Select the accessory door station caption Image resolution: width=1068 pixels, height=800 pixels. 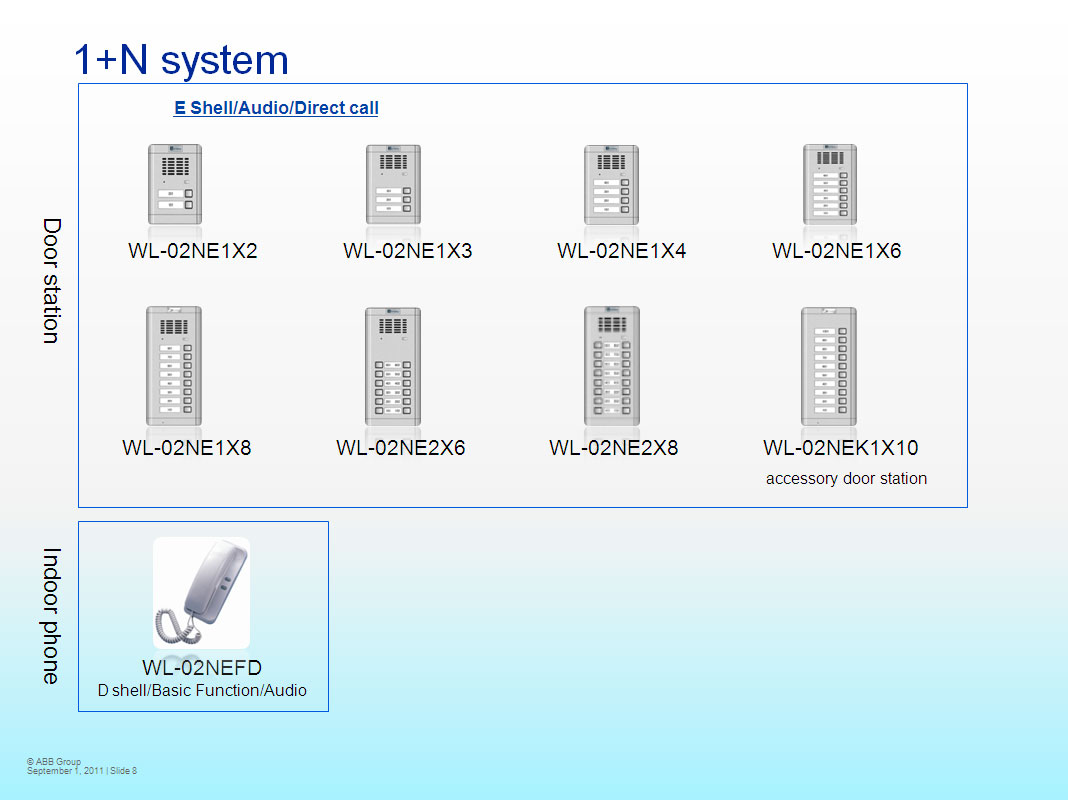(846, 479)
